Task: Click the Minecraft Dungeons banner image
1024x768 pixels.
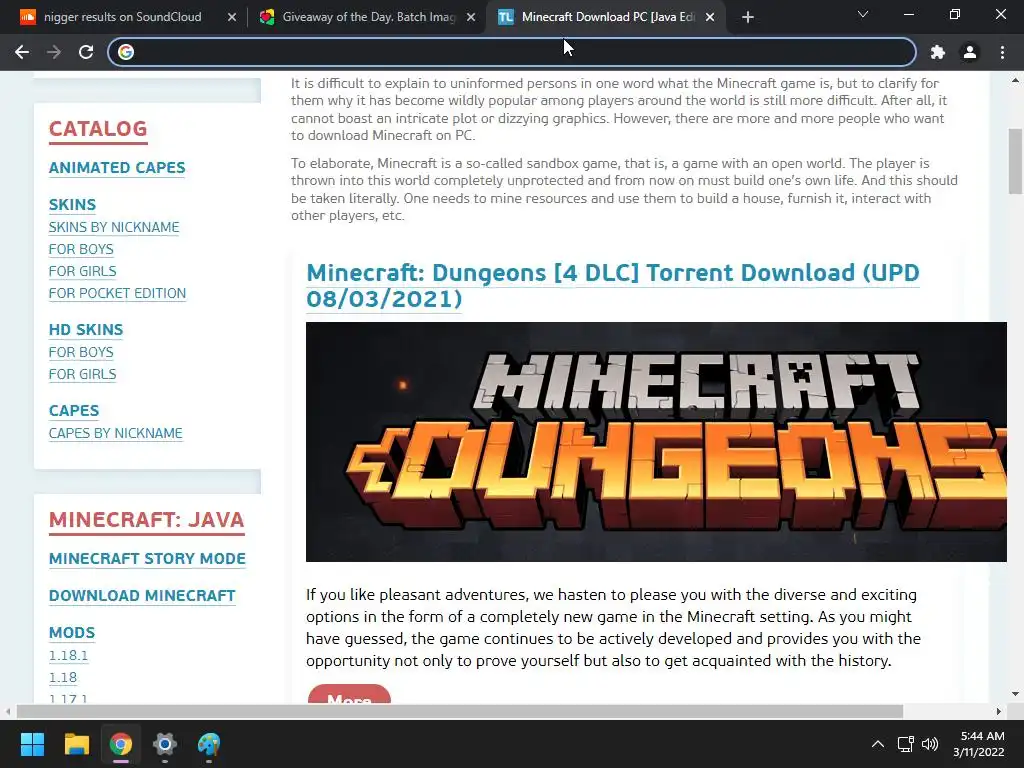Action: click(656, 442)
